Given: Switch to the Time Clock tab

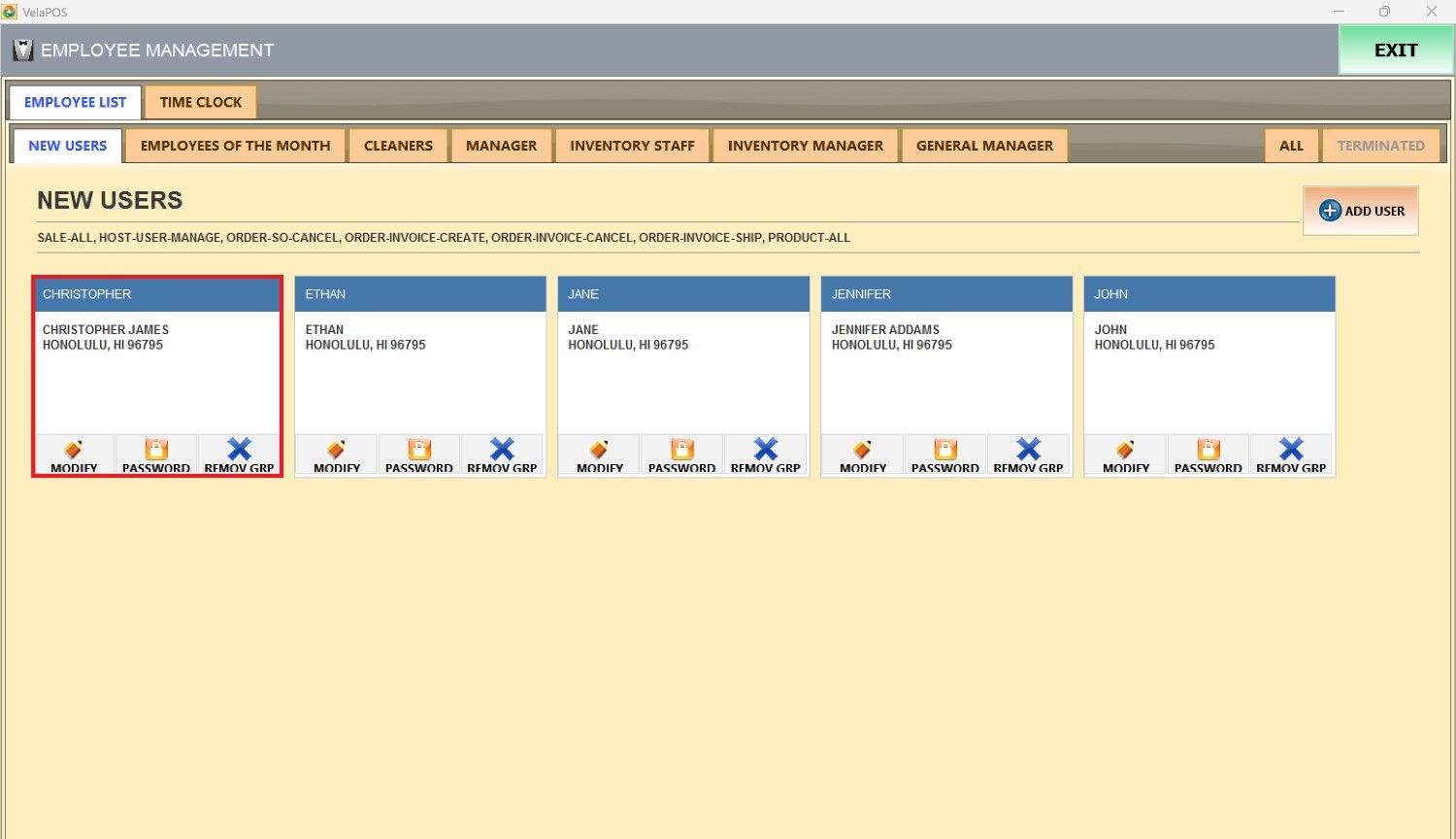Looking at the screenshot, I should (x=200, y=102).
